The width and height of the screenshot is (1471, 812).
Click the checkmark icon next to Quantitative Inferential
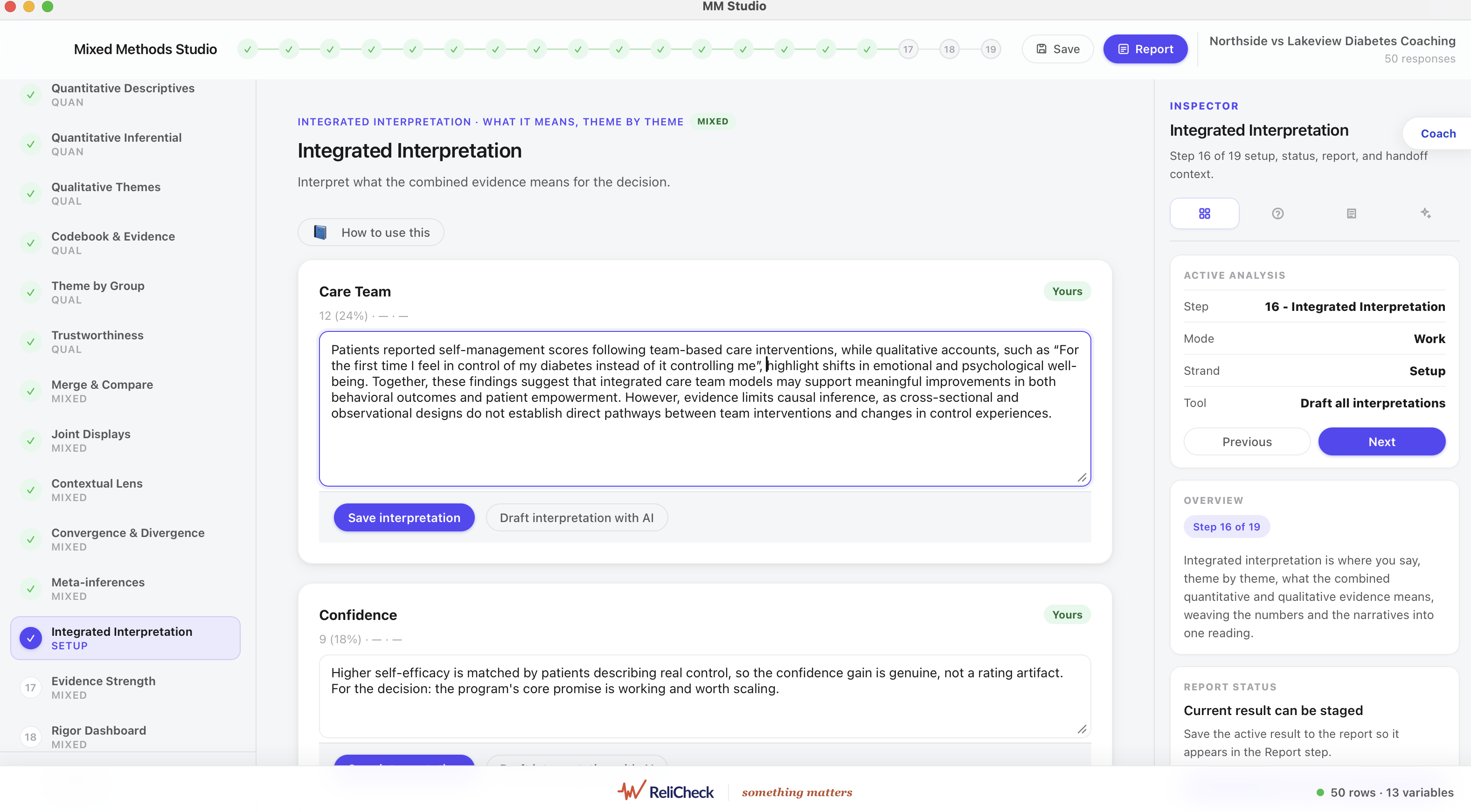(31, 145)
